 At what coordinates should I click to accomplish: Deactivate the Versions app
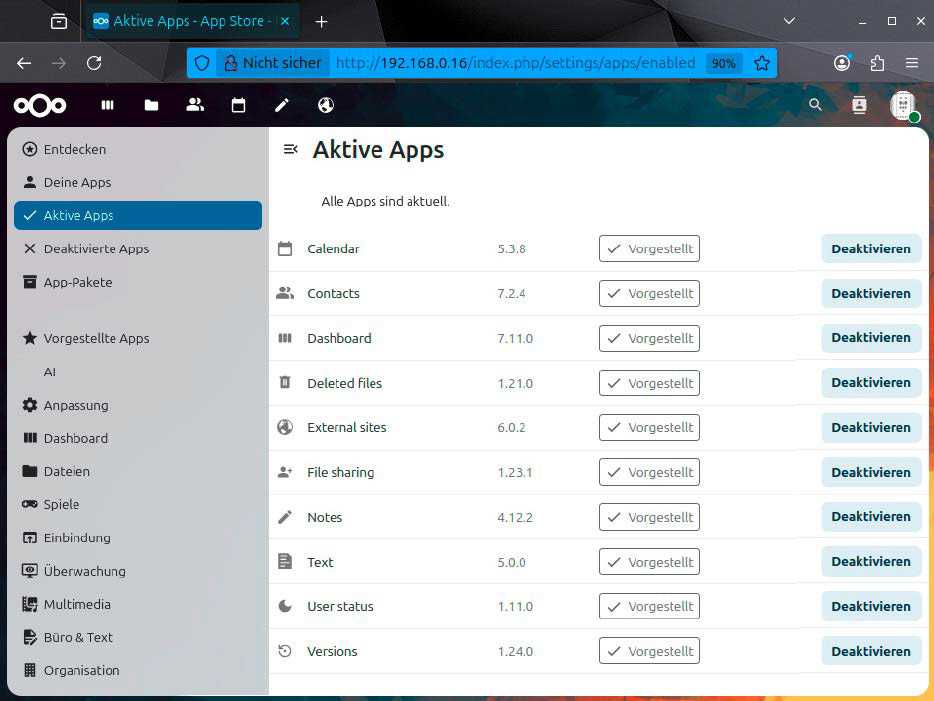coord(871,651)
